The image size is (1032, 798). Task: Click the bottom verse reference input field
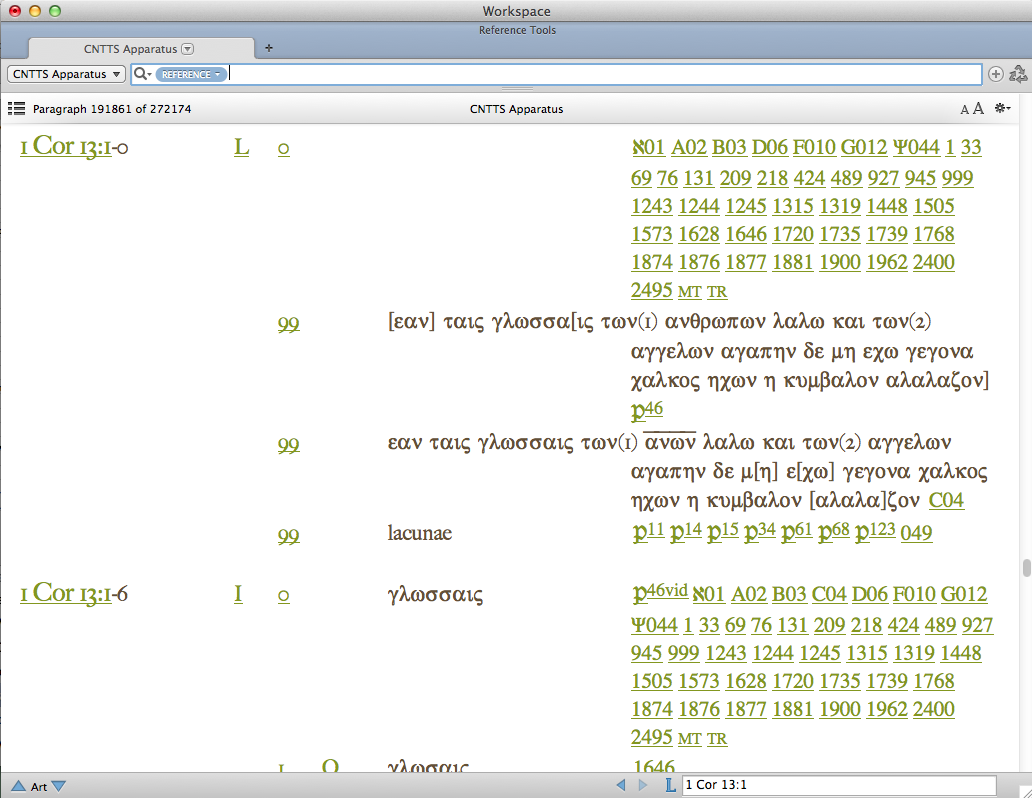tap(838, 786)
